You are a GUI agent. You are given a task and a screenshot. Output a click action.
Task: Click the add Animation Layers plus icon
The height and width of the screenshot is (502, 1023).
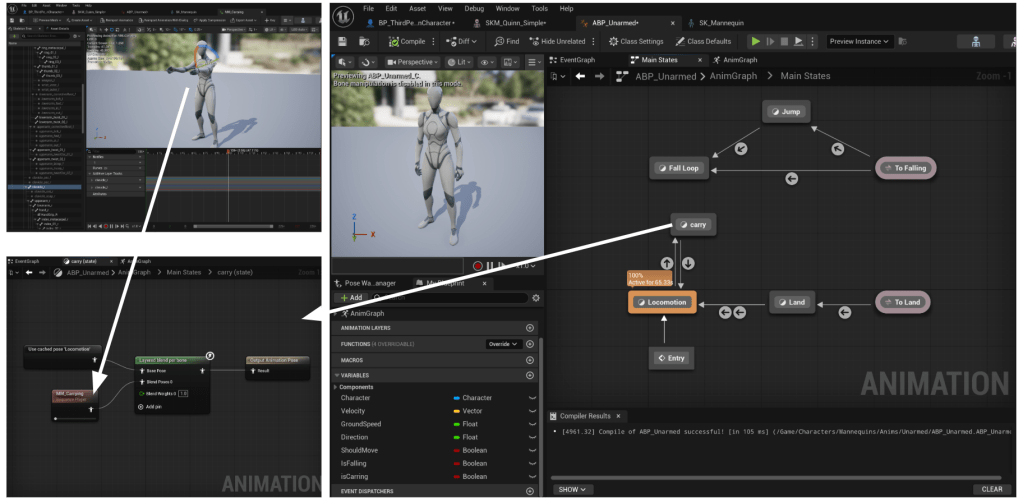[x=530, y=328]
